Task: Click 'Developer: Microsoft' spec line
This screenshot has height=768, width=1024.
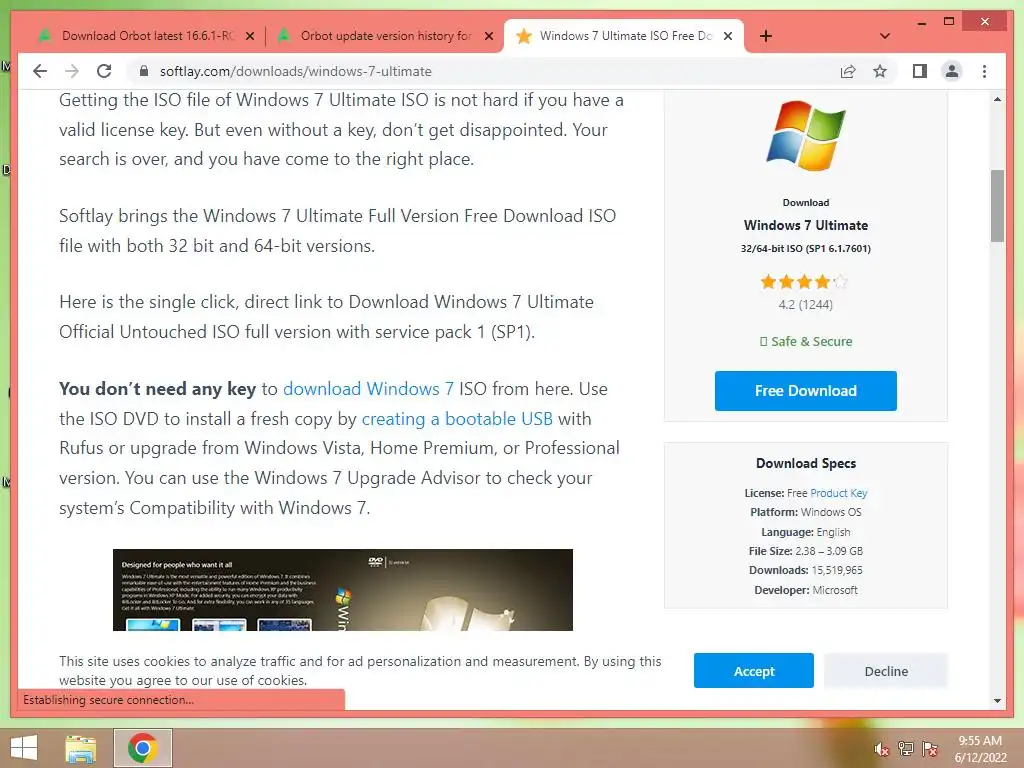Action: pos(806,590)
